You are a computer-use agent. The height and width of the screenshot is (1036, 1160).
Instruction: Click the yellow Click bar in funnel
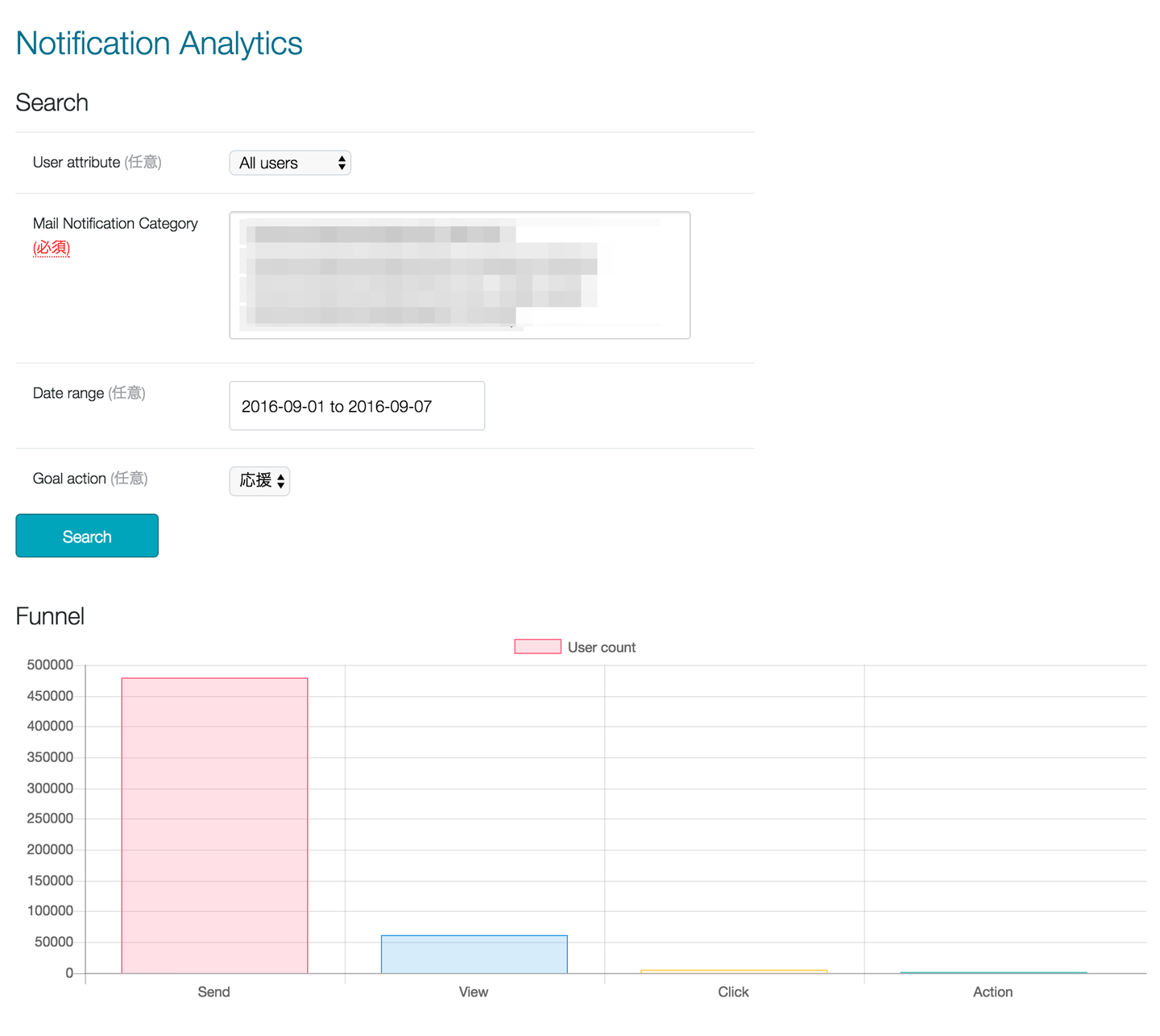pos(734,972)
